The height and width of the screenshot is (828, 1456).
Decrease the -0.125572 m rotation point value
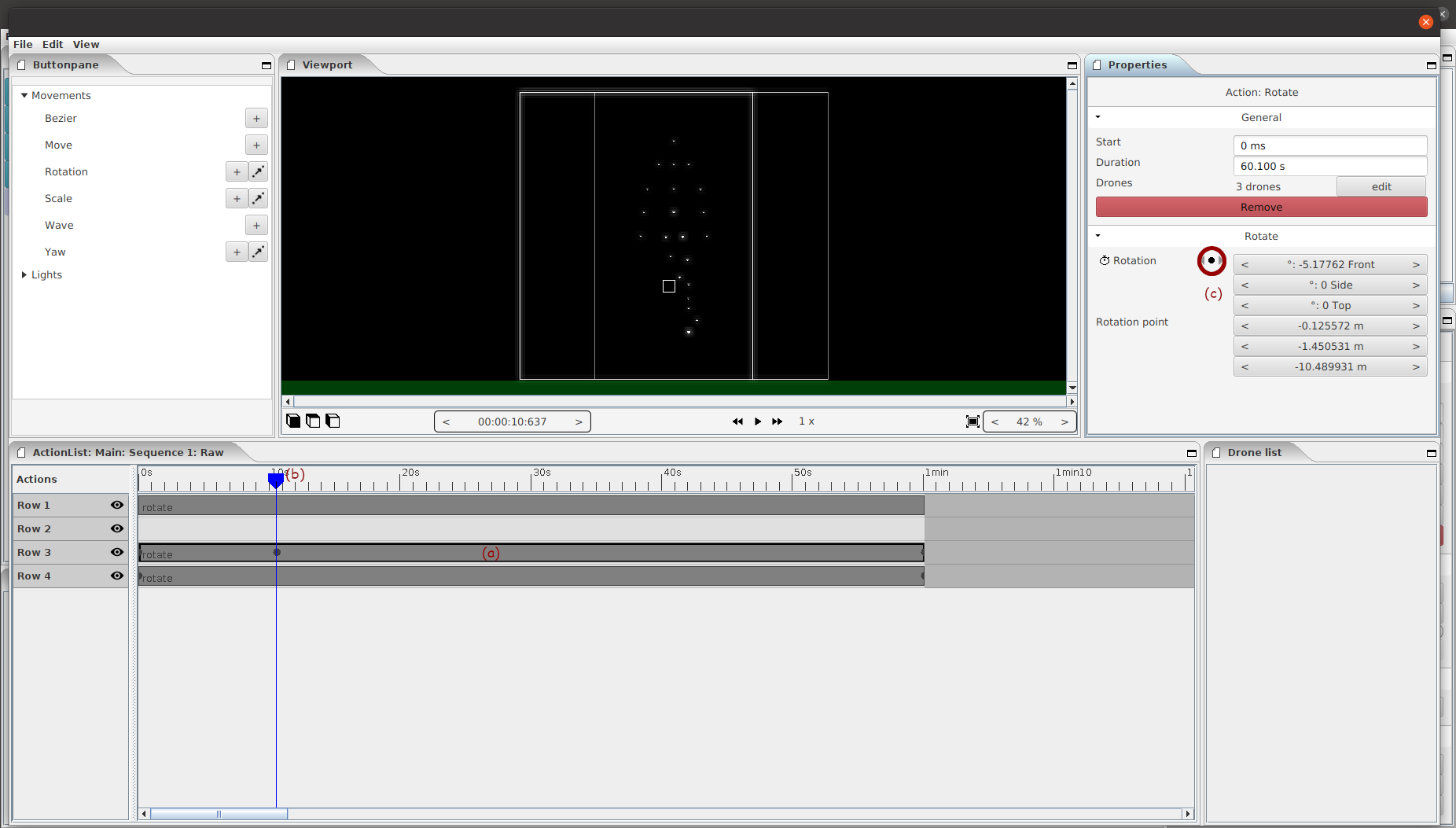1245,326
